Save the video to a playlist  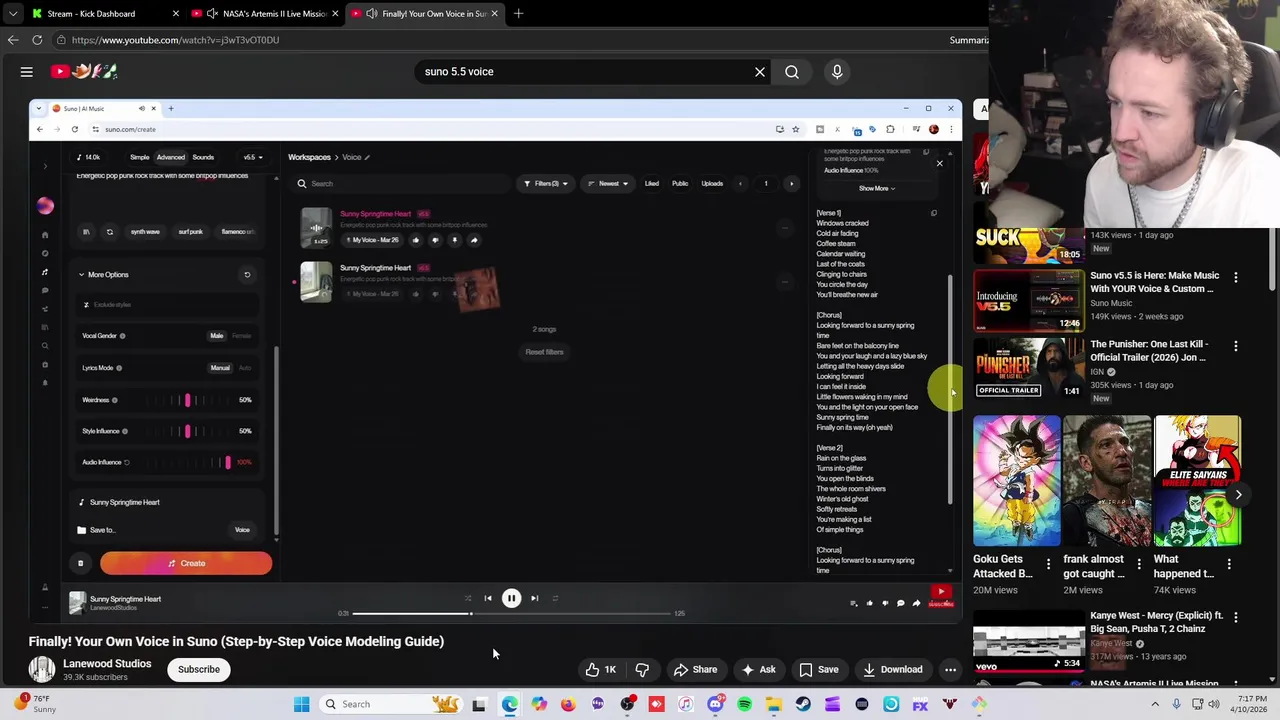(x=818, y=670)
